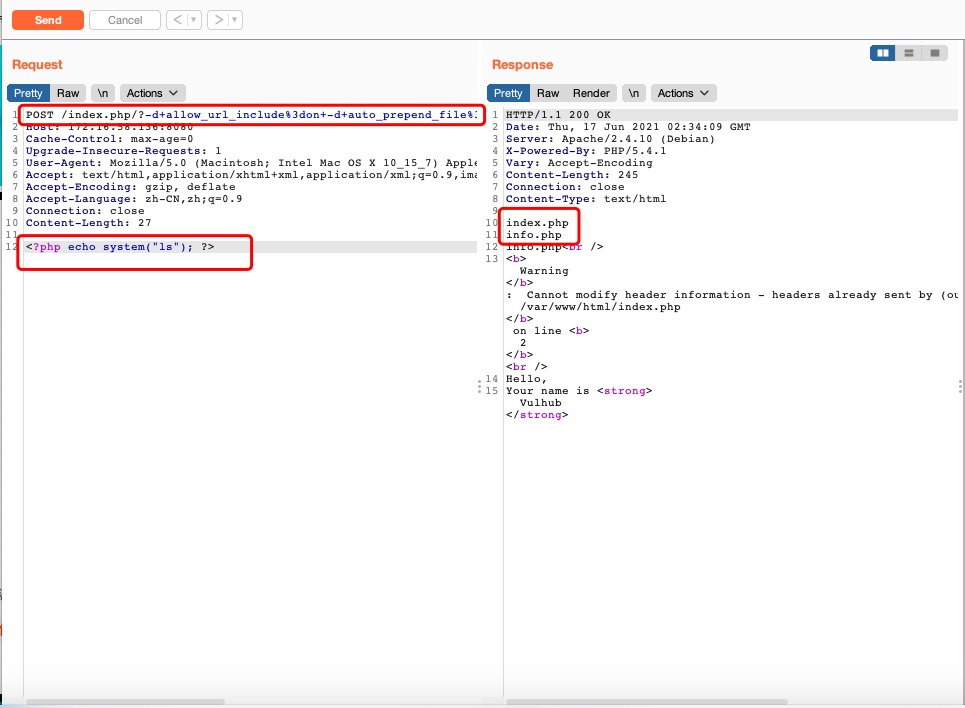Click the Cancel button
Image resolution: width=965 pixels, height=708 pixels.
(125, 20)
